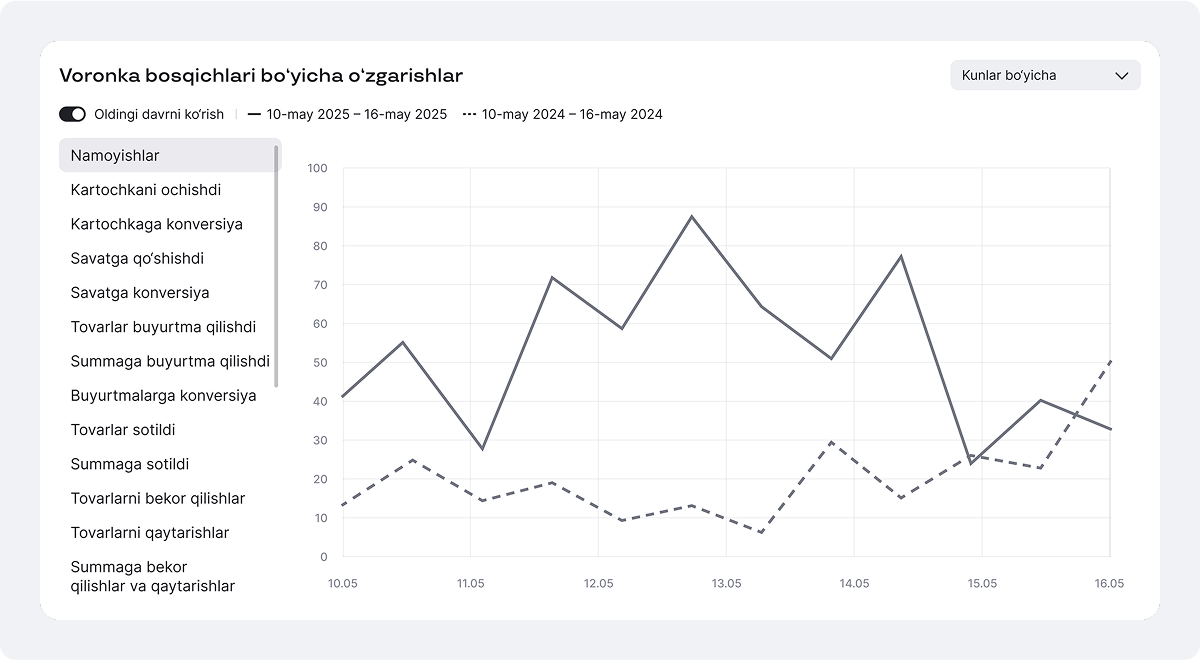Click the 16.05 x-axis date label
The image size is (1200, 660).
click(1110, 583)
